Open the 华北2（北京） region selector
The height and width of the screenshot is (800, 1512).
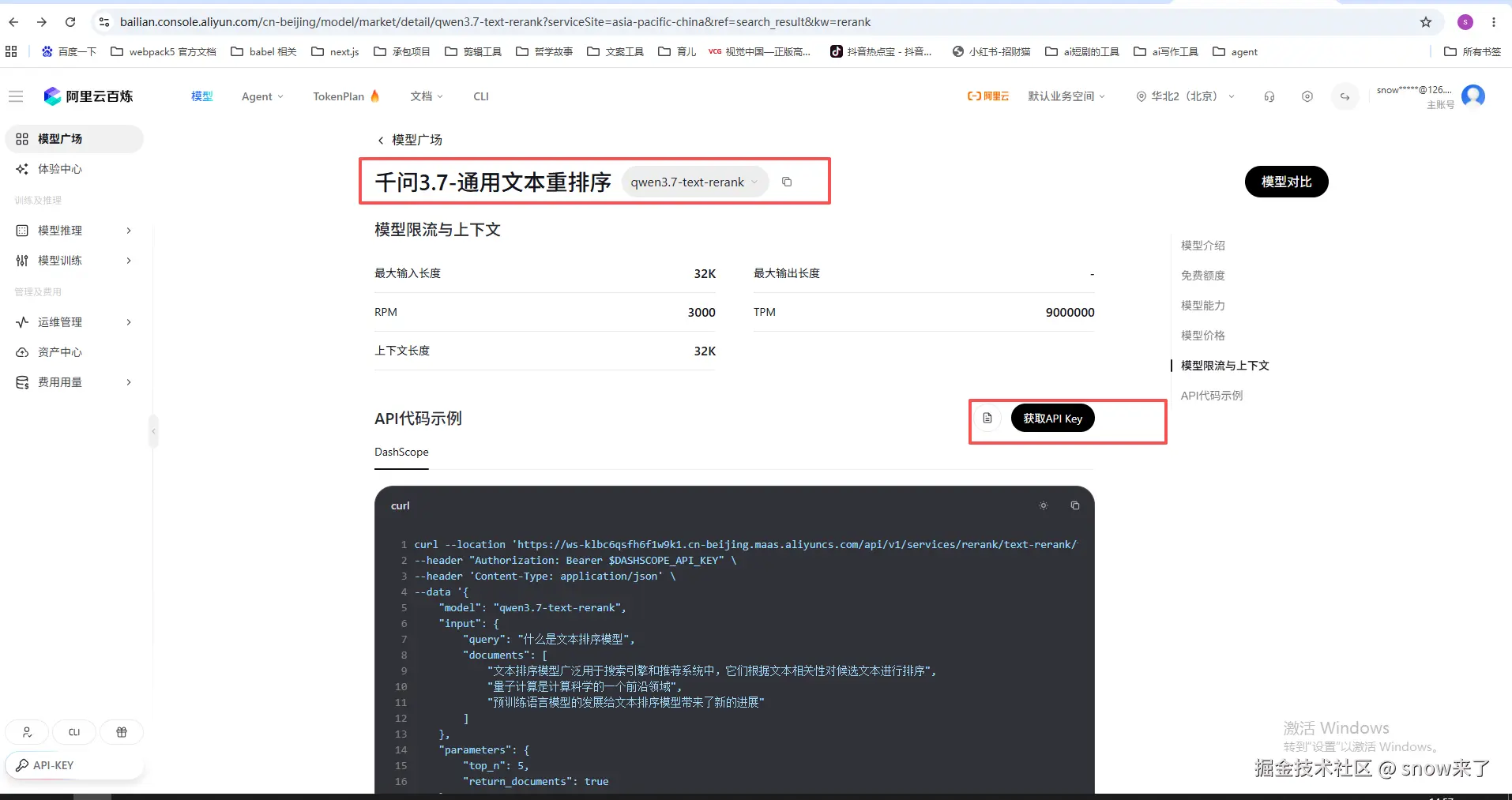coord(1186,96)
